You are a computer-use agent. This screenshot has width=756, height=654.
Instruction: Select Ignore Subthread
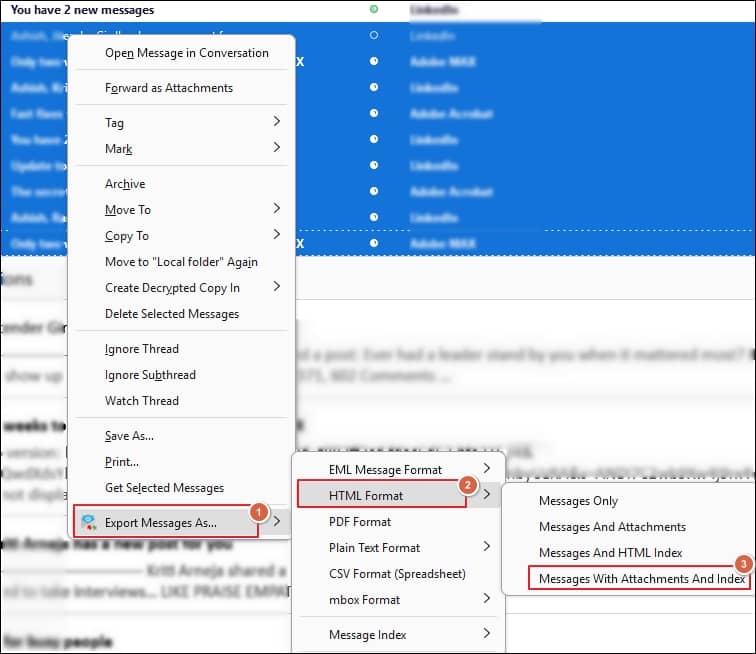150,375
